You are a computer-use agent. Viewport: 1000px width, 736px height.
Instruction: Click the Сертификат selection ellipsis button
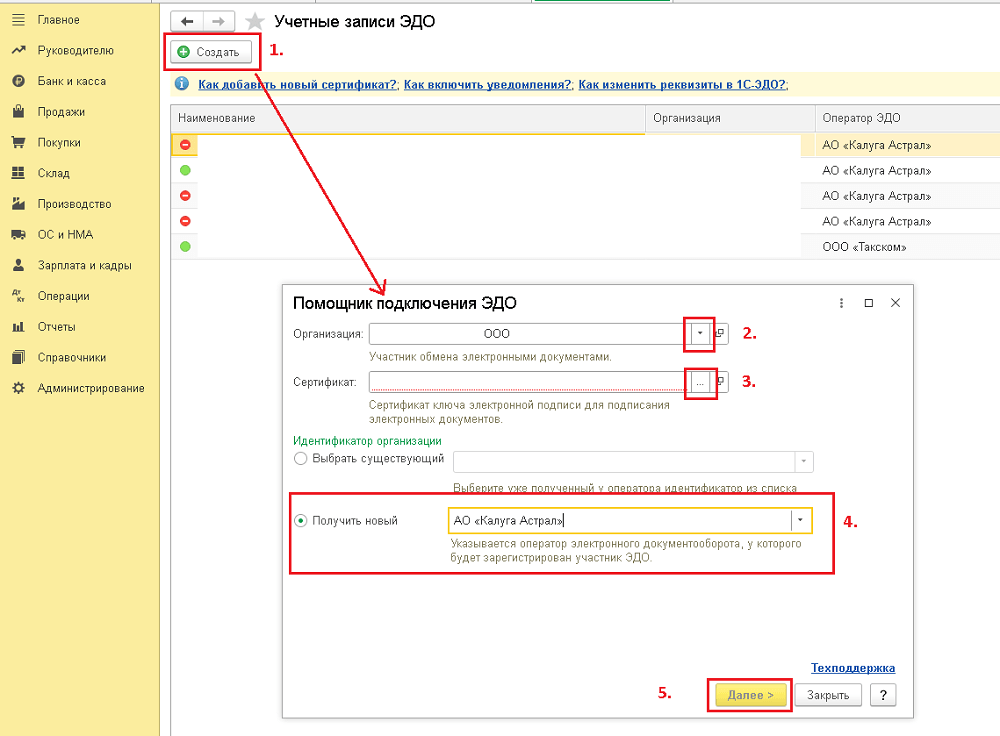tap(701, 382)
